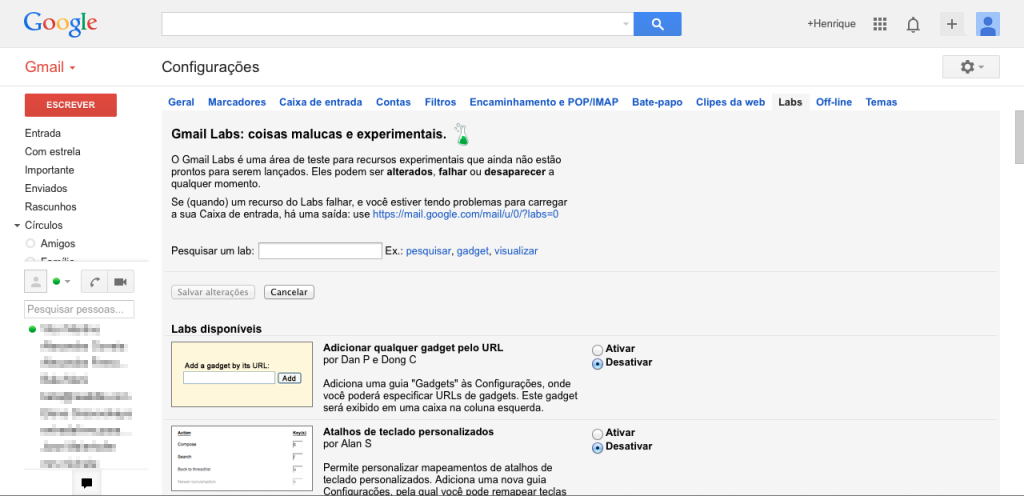Image resolution: width=1024 pixels, height=496 pixels.
Task: Collapse the Círculos tree section
Action: coord(17,226)
